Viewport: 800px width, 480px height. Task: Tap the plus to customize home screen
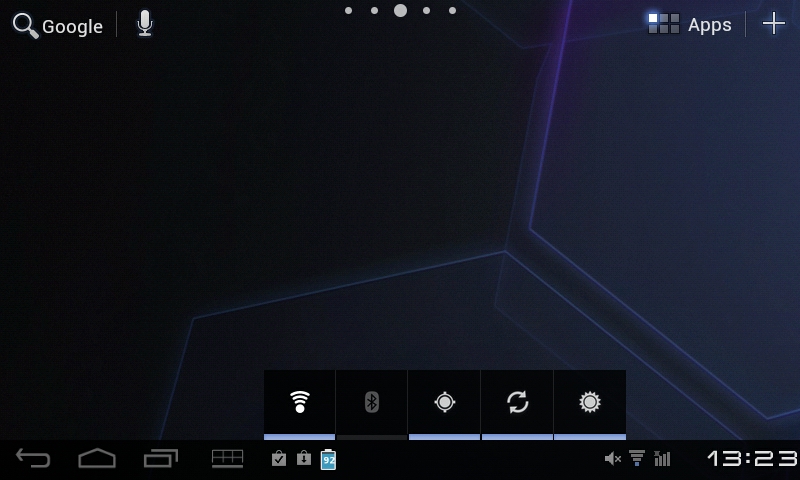click(773, 23)
